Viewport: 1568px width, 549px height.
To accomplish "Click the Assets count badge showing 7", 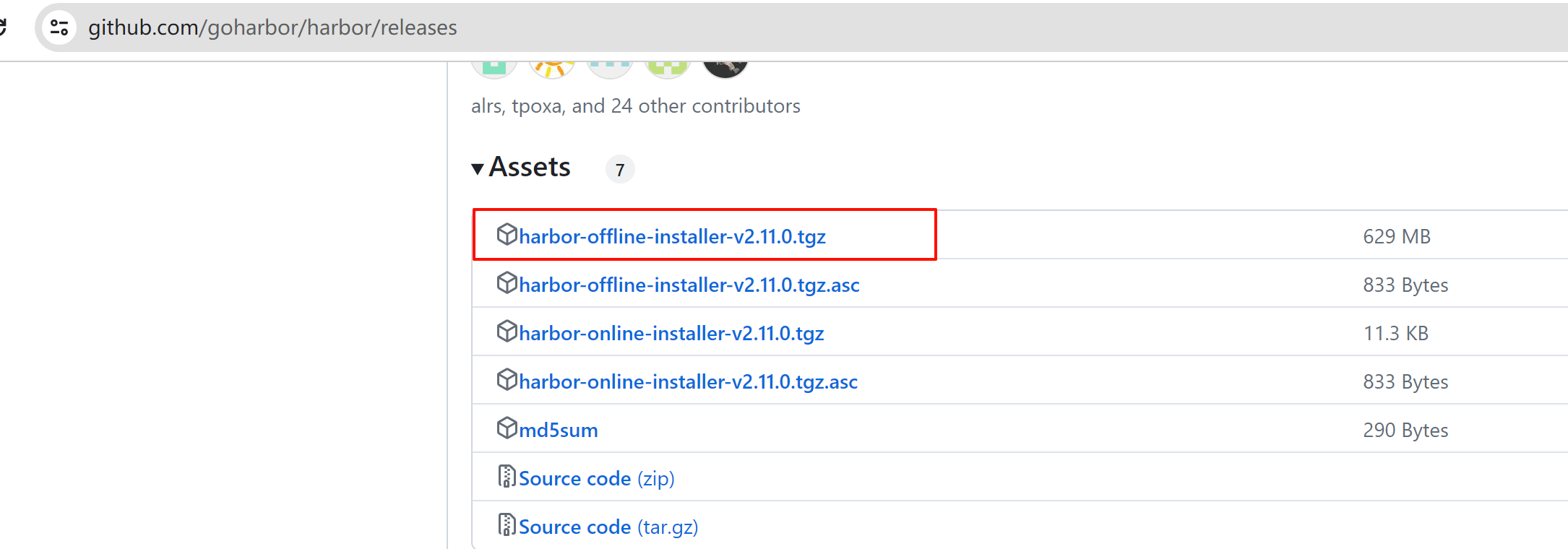I will click(619, 170).
